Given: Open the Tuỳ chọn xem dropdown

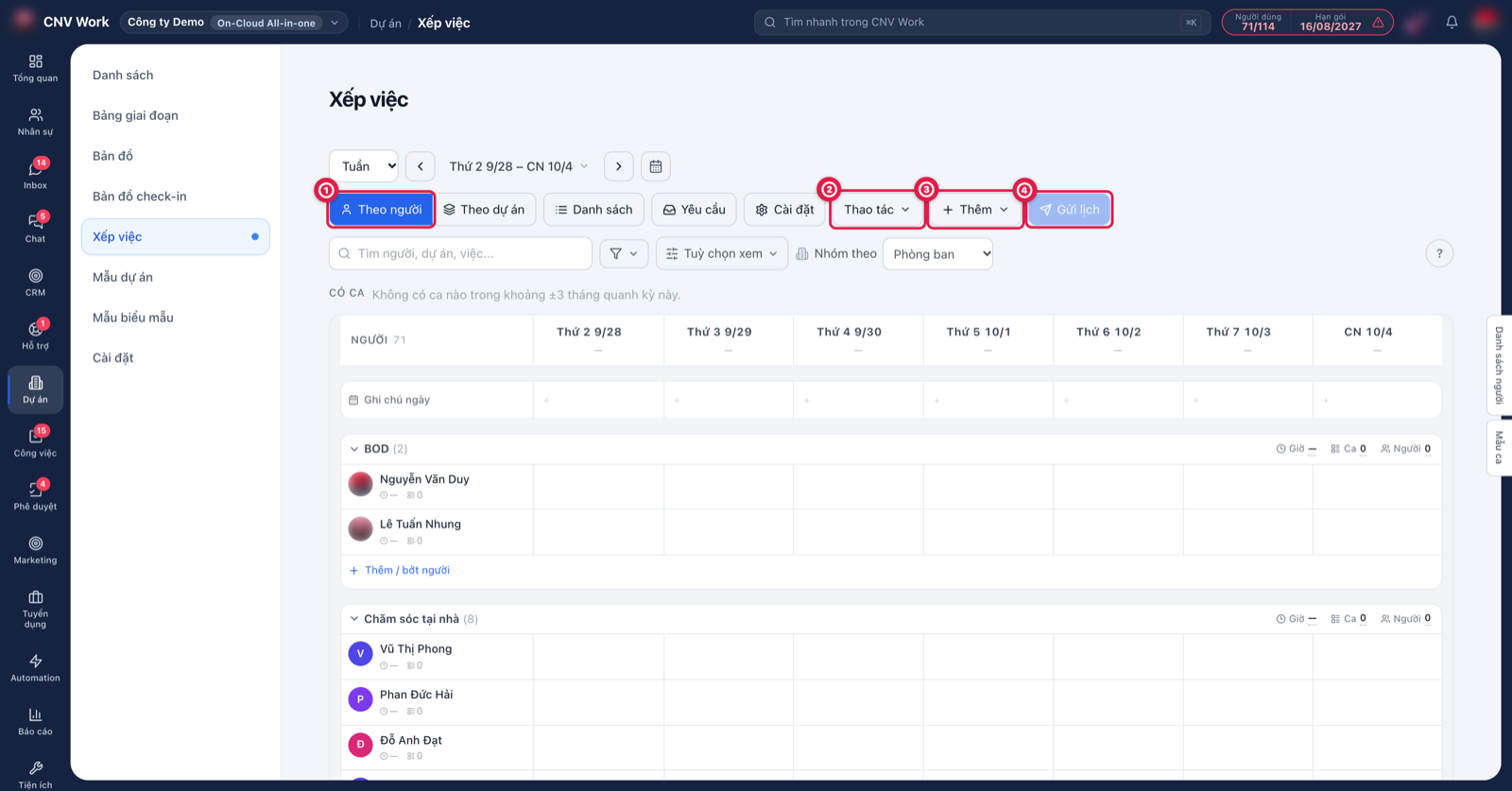Looking at the screenshot, I should [x=722, y=253].
